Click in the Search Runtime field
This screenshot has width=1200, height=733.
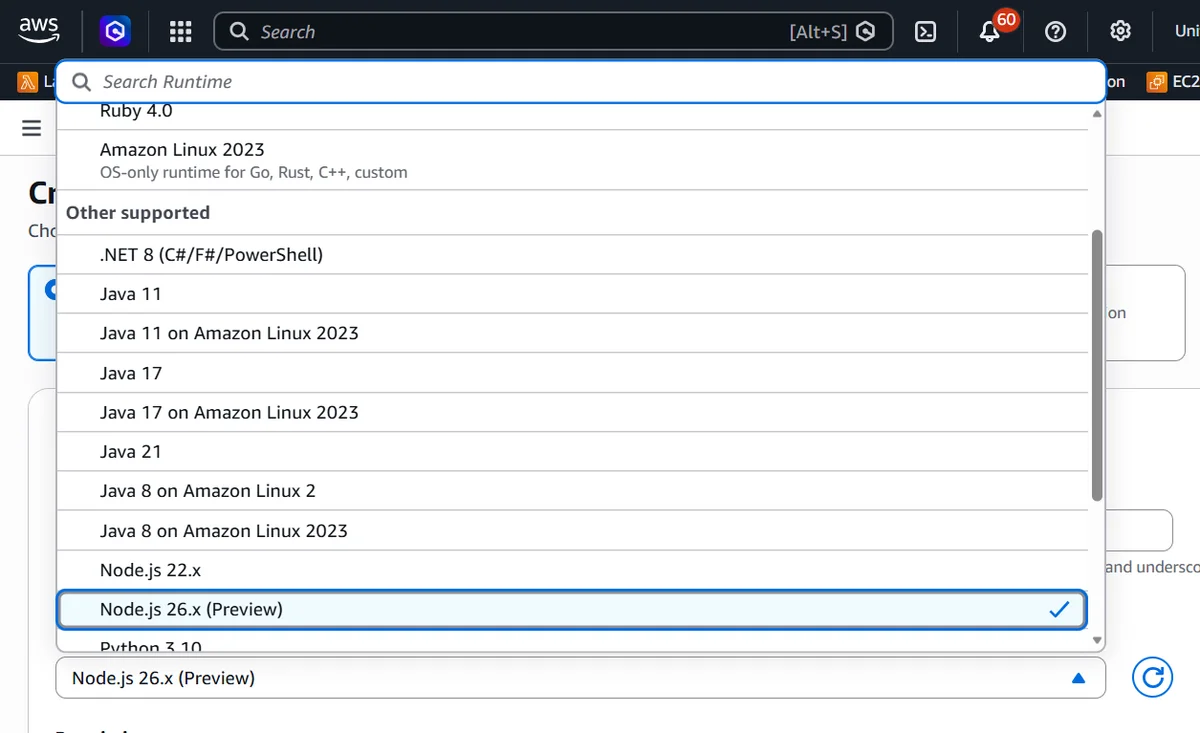[x=580, y=82]
